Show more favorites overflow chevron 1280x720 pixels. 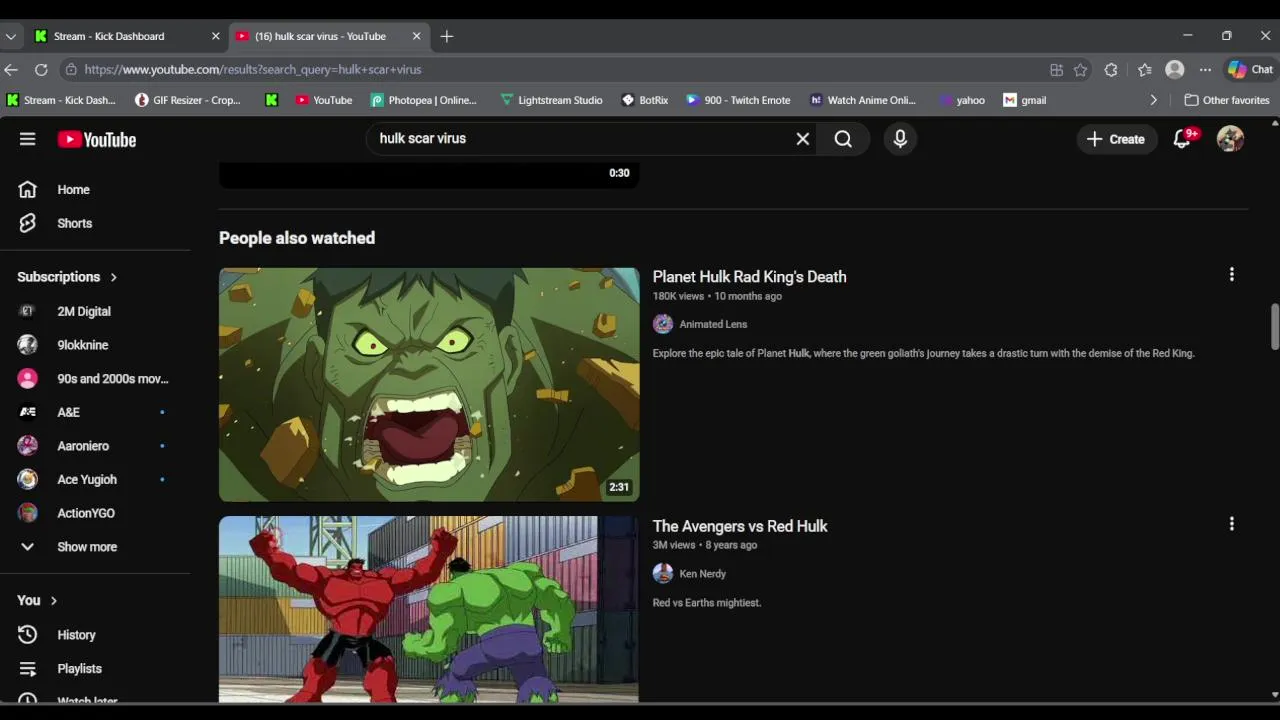tap(1153, 100)
